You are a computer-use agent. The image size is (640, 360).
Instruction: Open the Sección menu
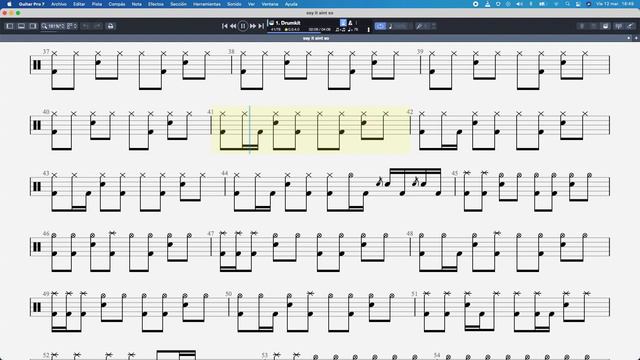(178, 4)
